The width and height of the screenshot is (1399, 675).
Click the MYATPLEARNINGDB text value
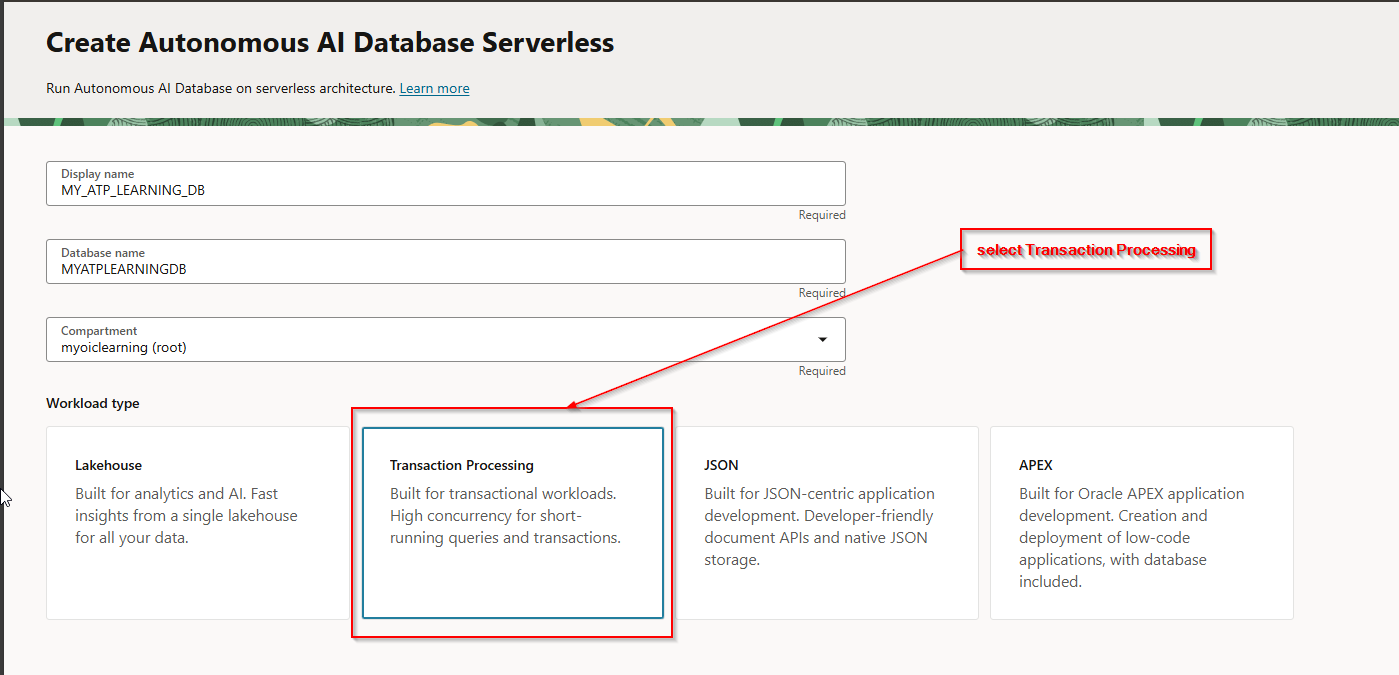coord(124,269)
